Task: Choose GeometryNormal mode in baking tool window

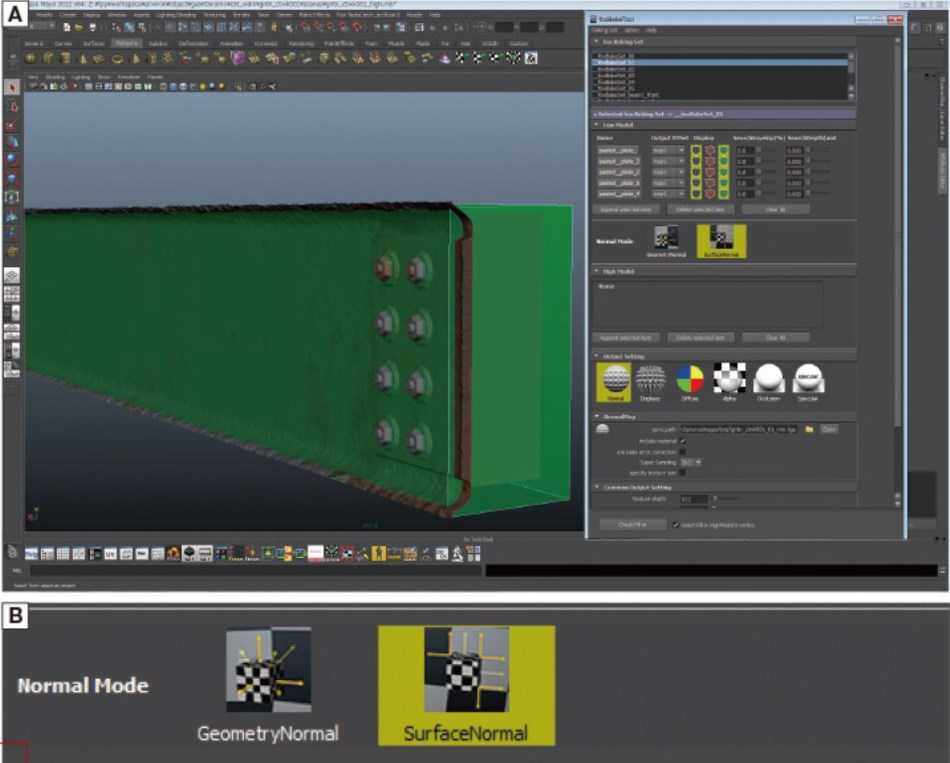Action: tap(666, 241)
